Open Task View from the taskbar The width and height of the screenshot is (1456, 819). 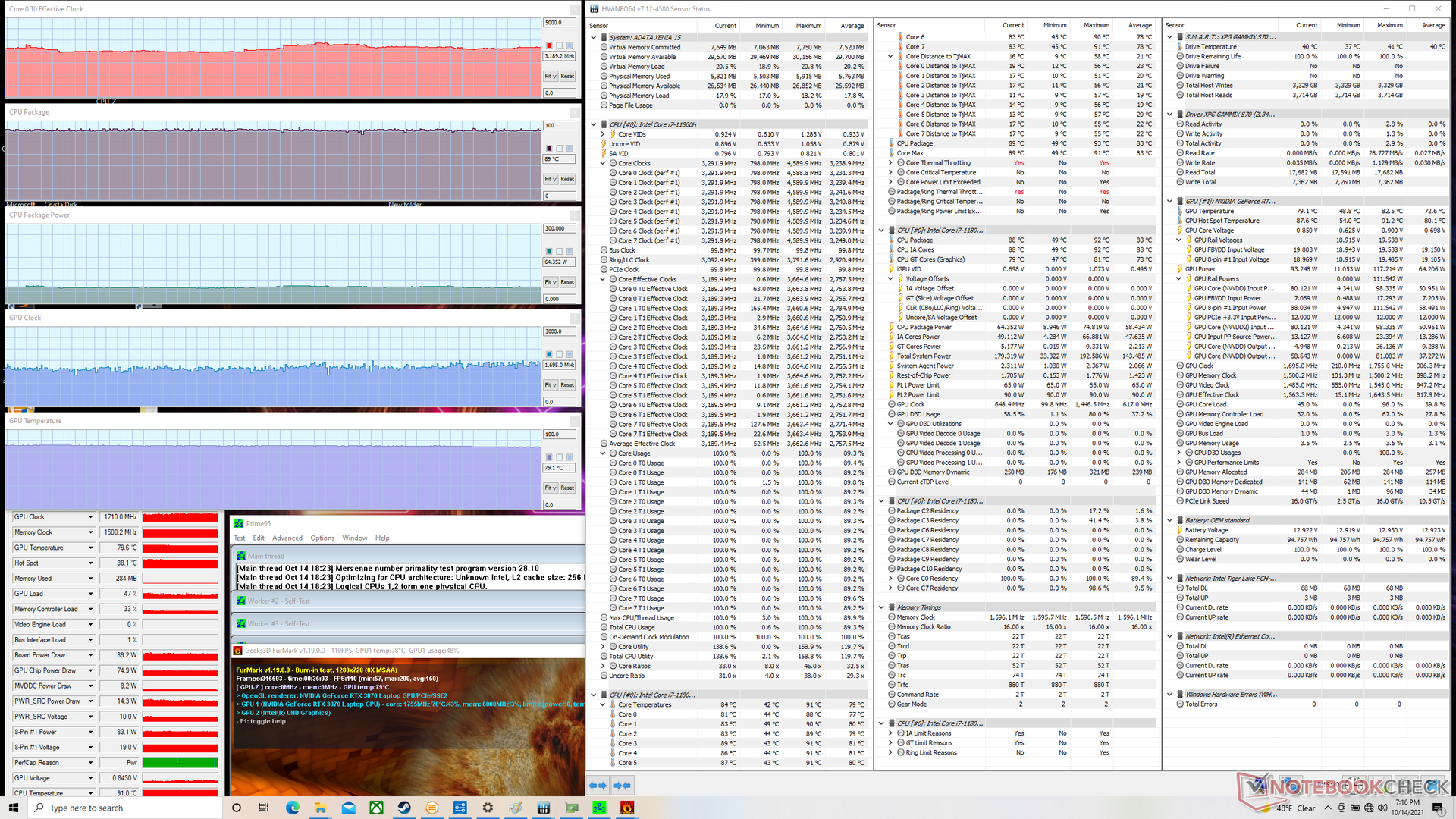[x=264, y=808]
